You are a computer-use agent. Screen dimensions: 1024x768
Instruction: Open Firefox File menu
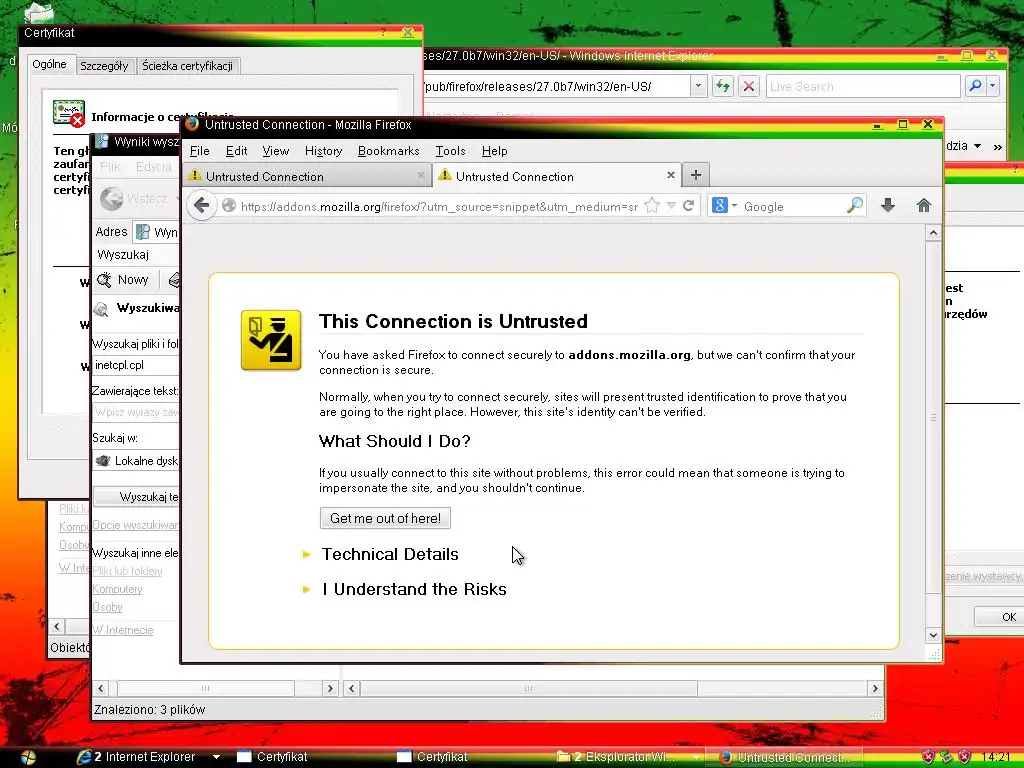[200, 151]
